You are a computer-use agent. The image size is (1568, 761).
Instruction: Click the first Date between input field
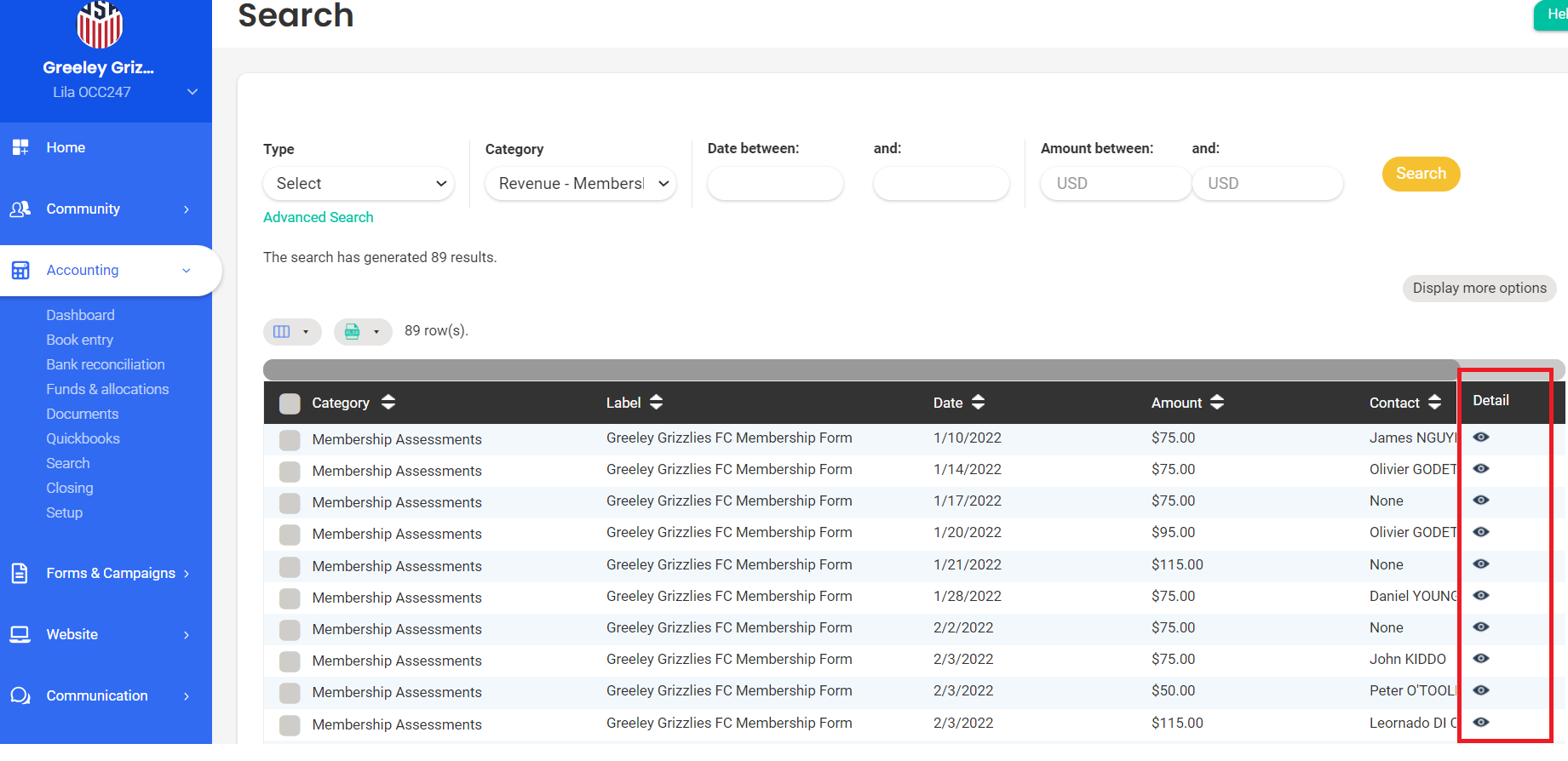[x=775, y=184]
